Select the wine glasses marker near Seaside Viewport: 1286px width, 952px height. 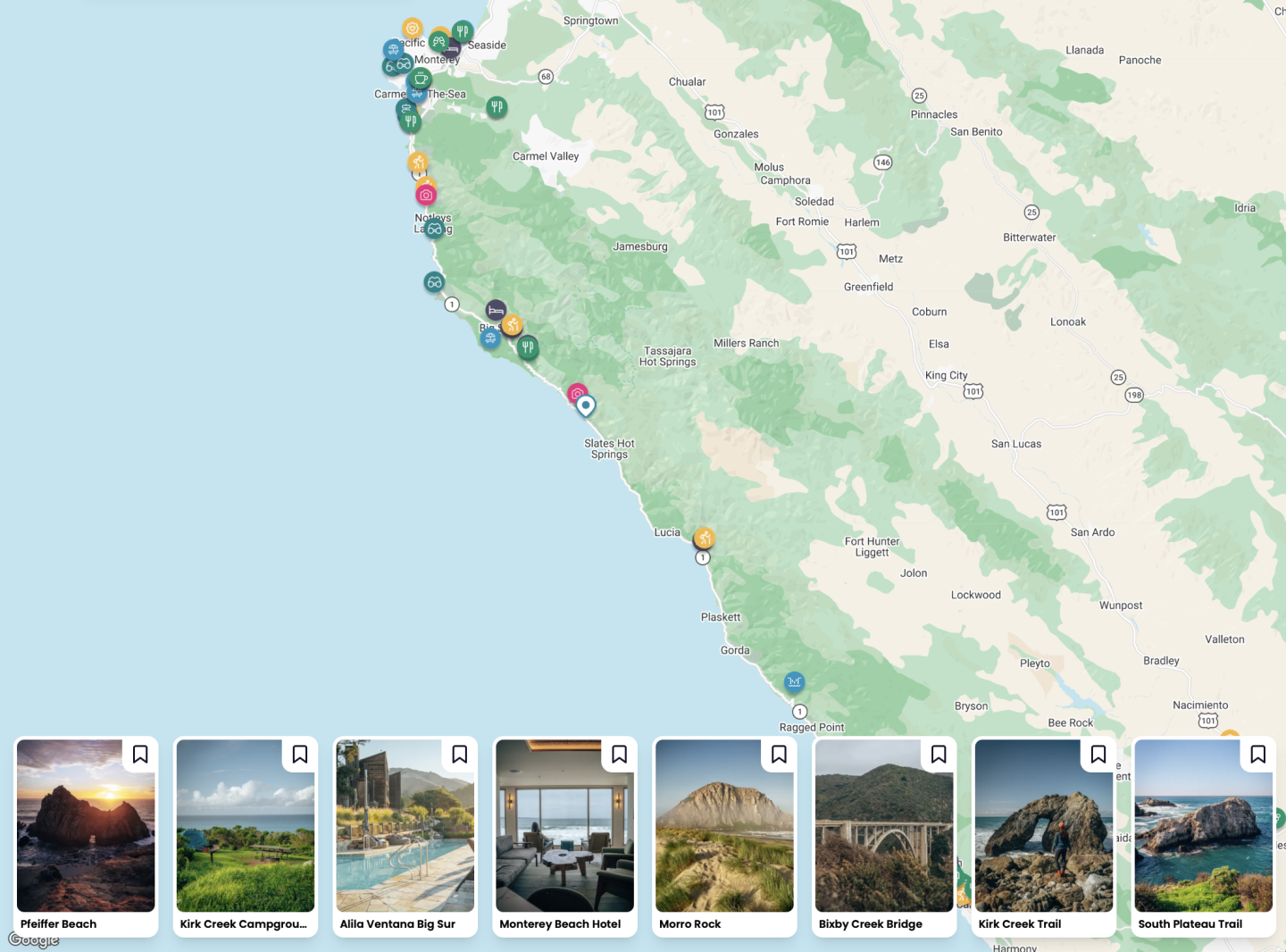click(438, 41)
